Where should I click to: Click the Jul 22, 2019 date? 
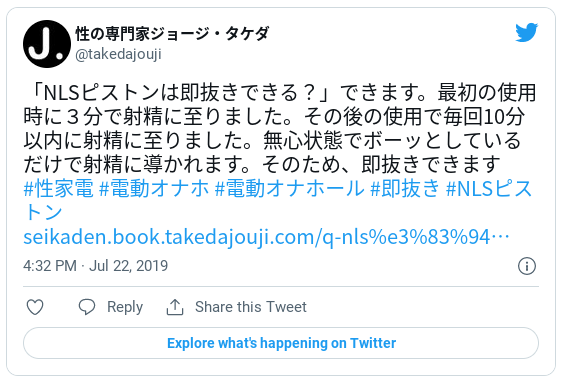128,266
